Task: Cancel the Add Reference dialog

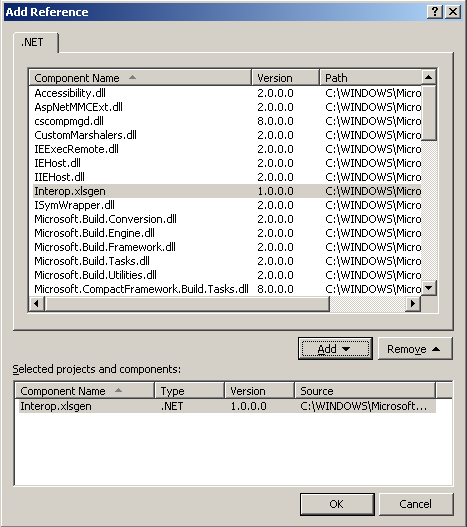Action: pos(416,504)
